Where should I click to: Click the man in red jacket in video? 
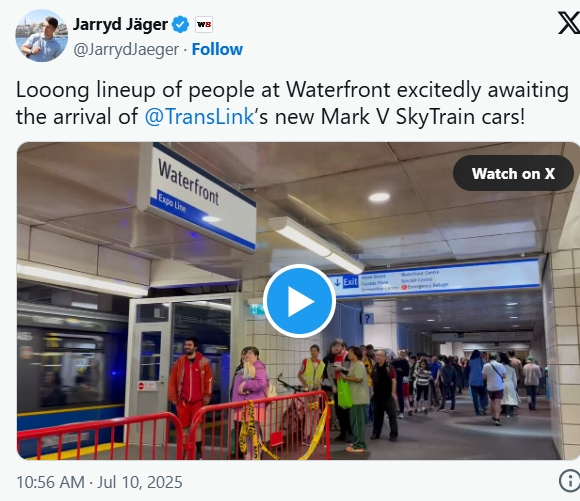(x=190, y=392)
